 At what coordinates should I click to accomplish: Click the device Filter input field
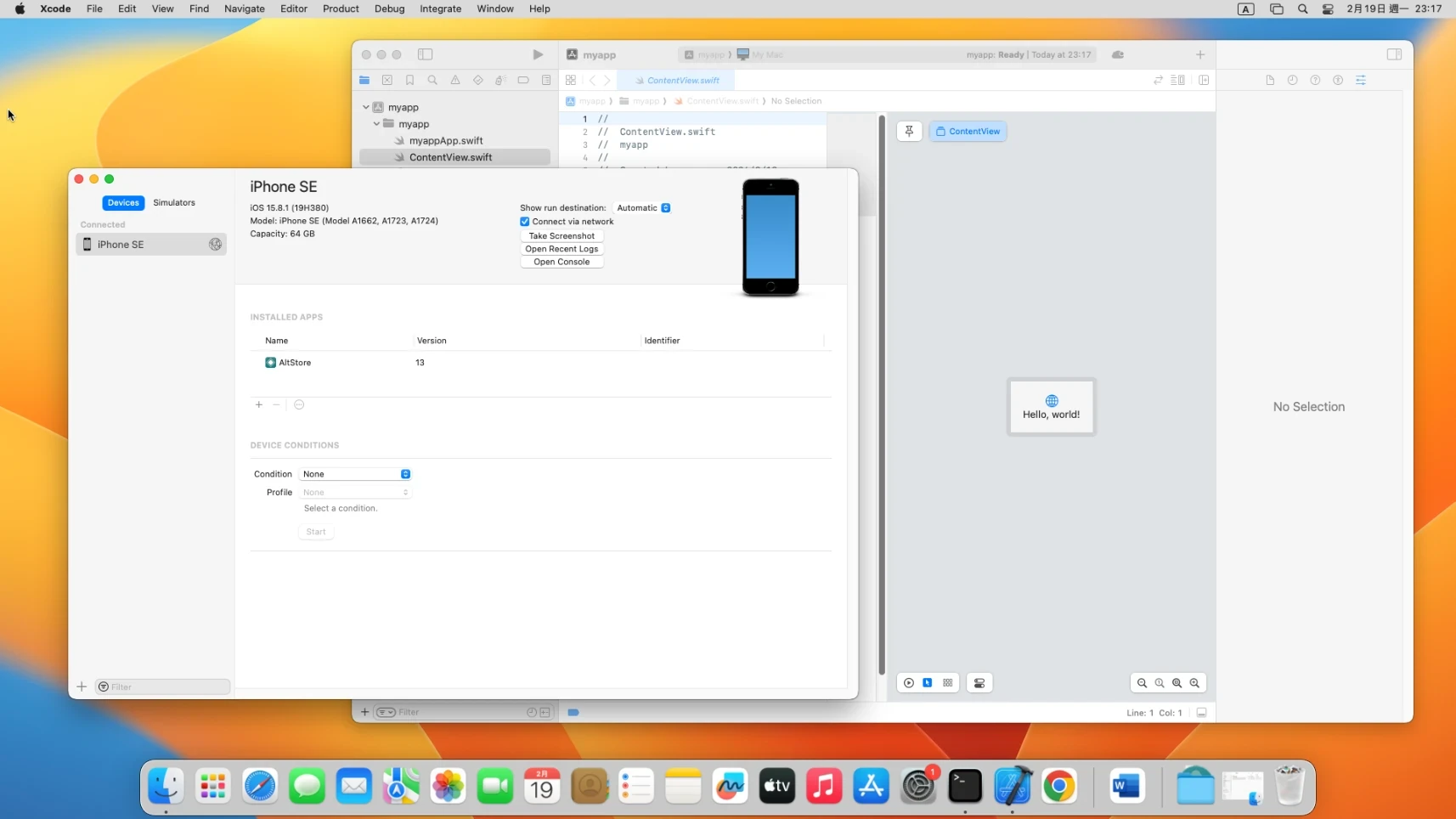click(167, 686)
